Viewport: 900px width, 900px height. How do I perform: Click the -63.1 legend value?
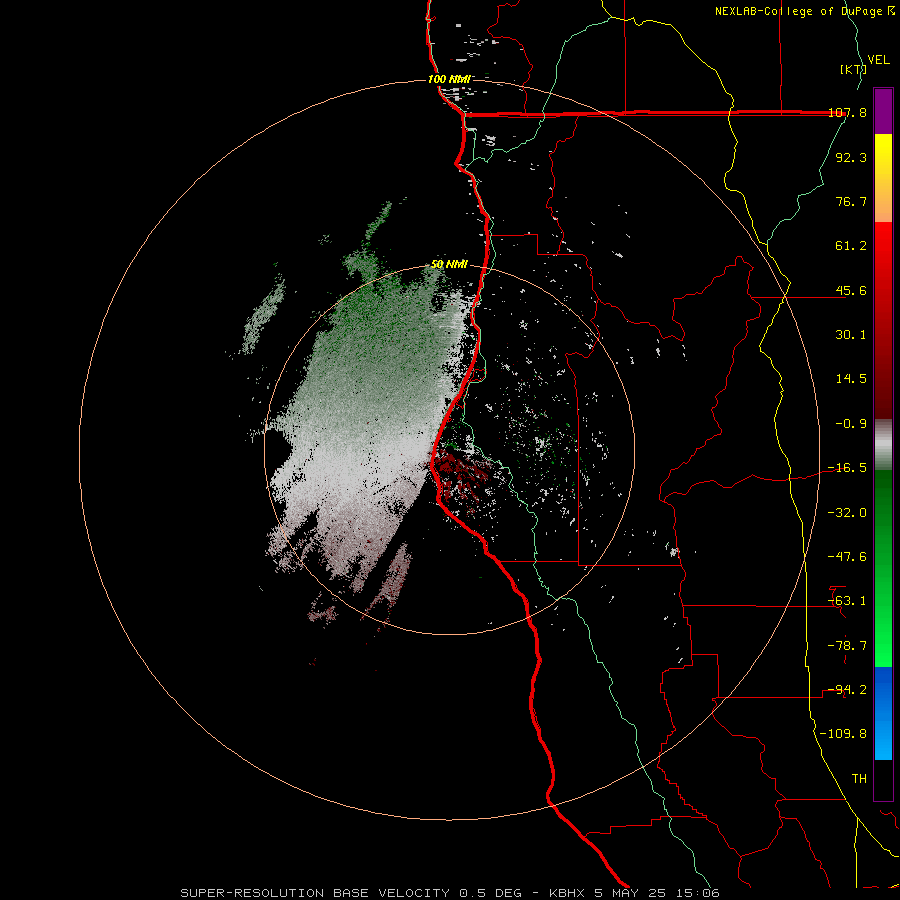coord(847,601)
